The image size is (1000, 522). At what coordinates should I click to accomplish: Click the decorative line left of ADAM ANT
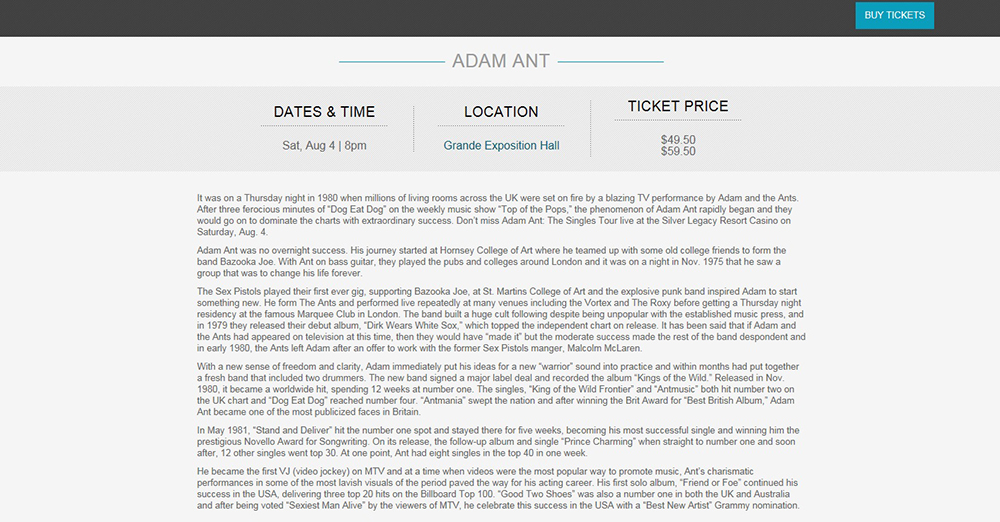(392, 62)
